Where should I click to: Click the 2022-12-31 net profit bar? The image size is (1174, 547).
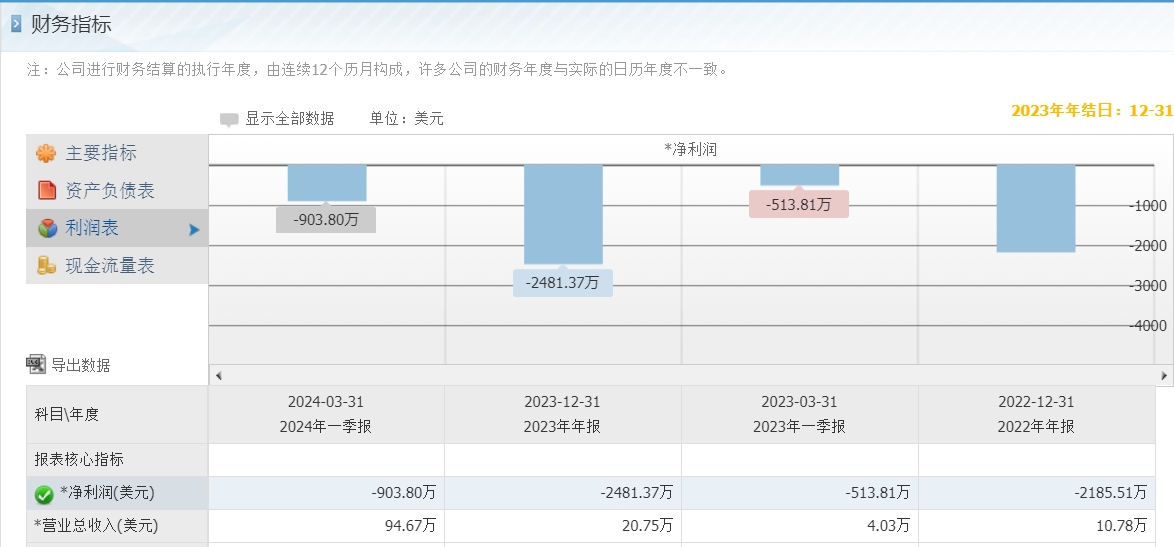[1035, 208]
